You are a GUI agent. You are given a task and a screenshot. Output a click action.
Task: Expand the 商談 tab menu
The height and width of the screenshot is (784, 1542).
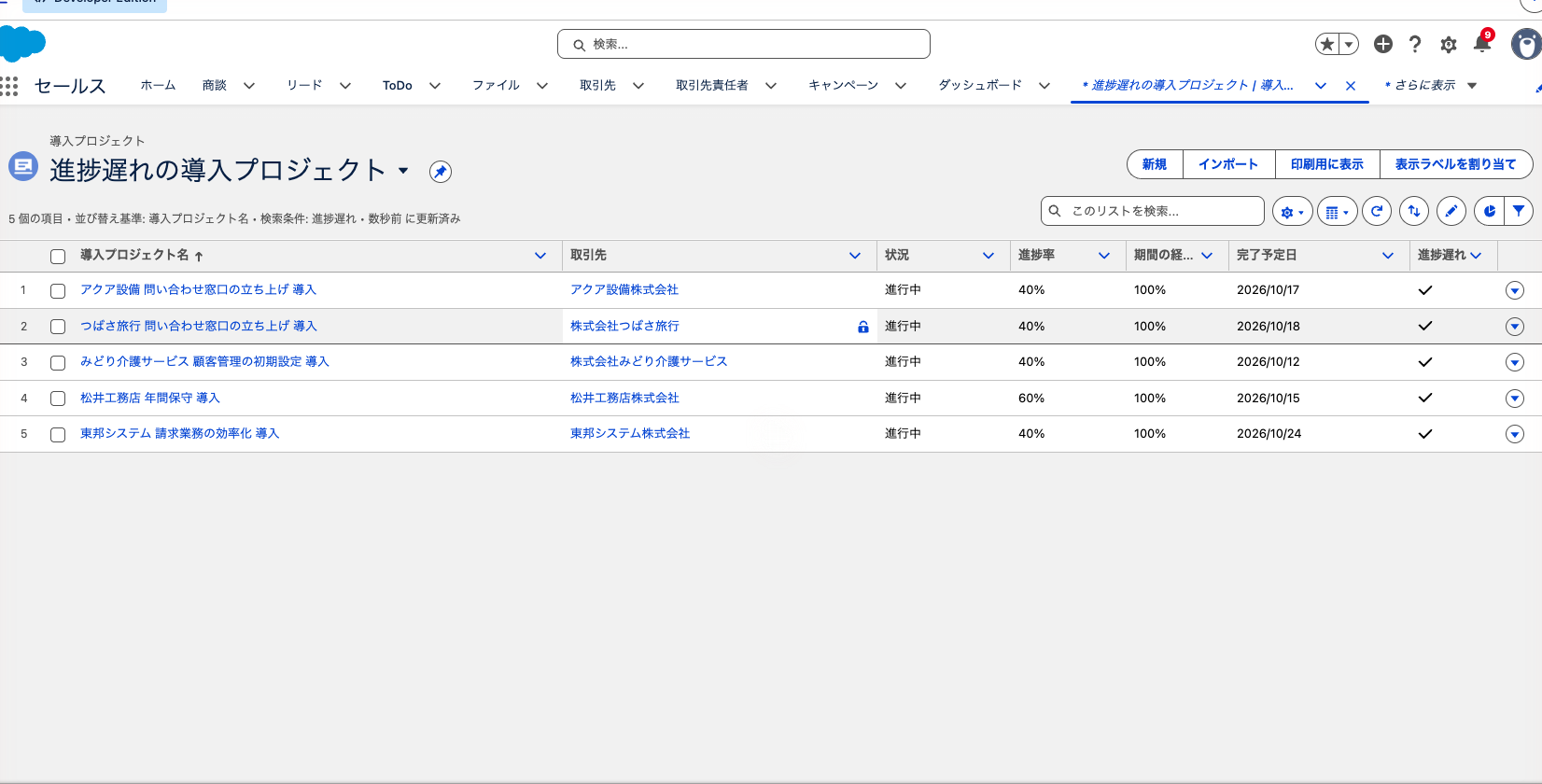(249, 86)
